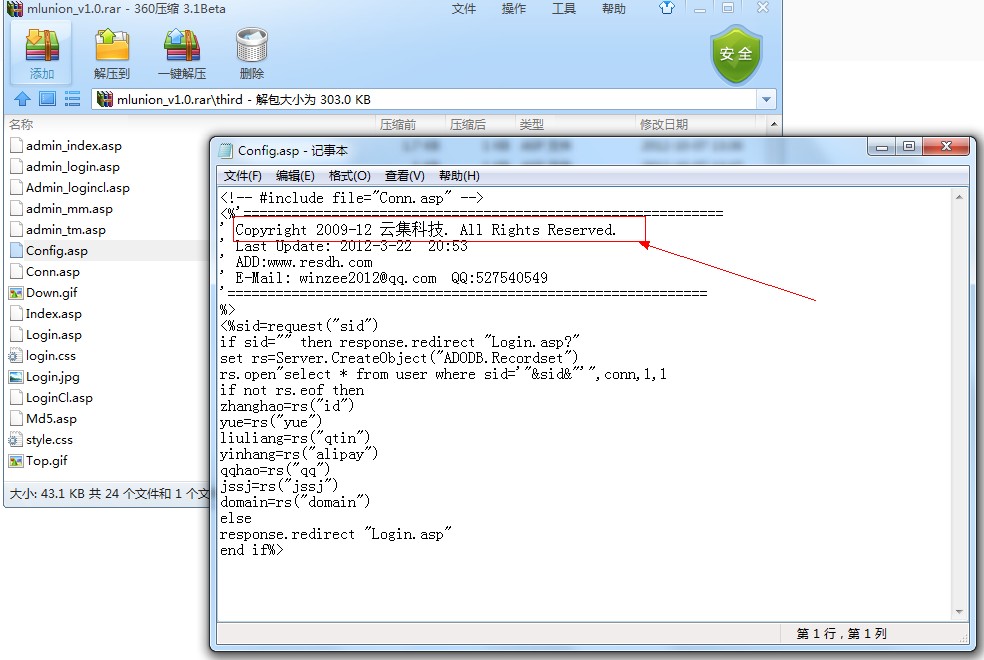Viewport: 984px width, 660px height.
Task: Go up one folder with blue arrow
Action: pos(22,99)
